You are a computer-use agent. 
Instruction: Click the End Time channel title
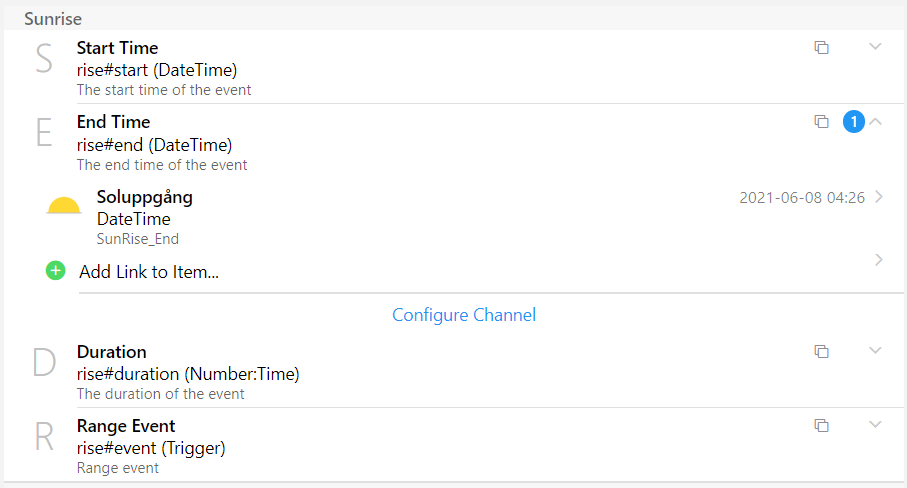click(113, 122)
